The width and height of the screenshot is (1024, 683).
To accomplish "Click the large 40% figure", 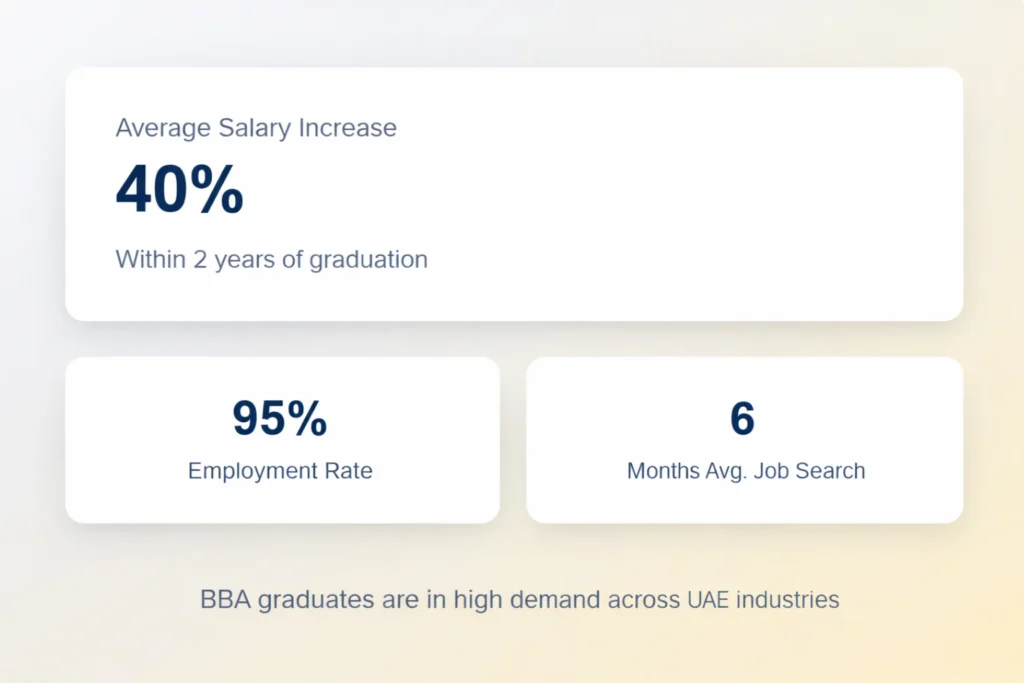I will click(x=180, y=190).
